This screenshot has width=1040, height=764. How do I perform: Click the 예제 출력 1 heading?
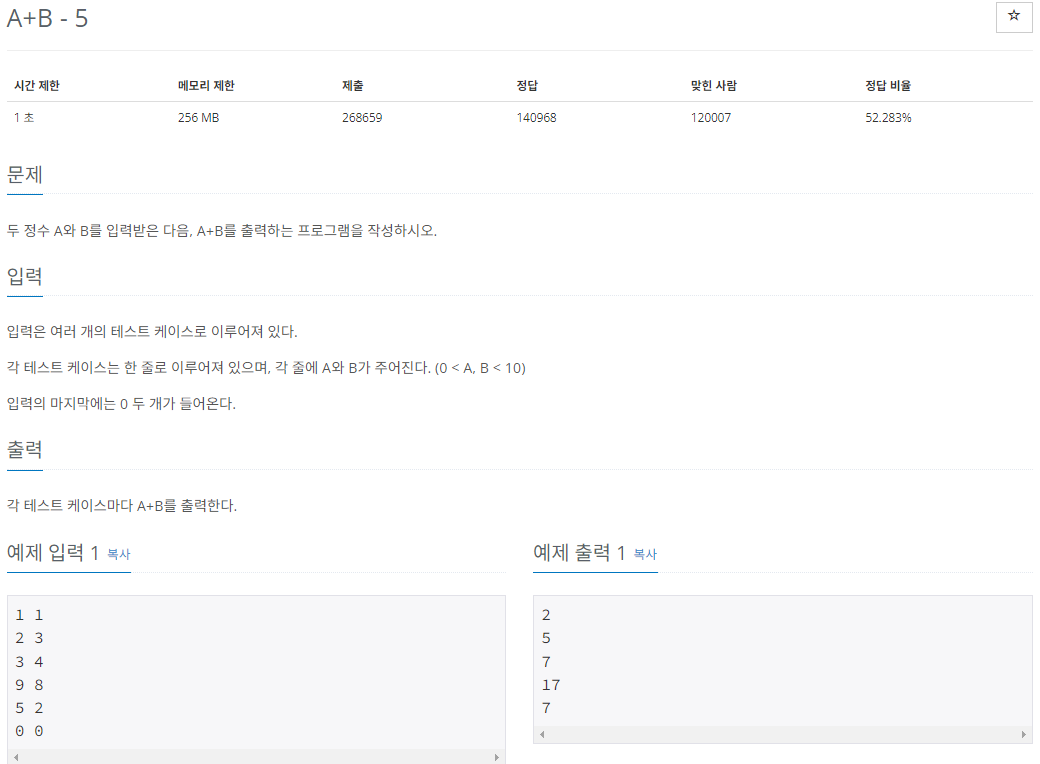(x=579, y=552)
